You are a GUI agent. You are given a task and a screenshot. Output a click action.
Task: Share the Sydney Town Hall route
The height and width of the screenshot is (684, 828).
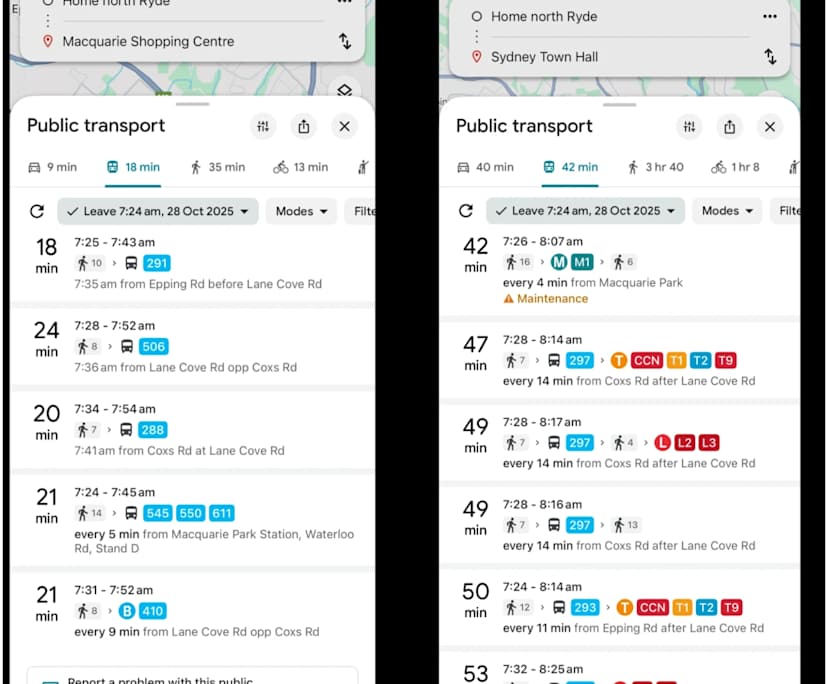(730, 126)
